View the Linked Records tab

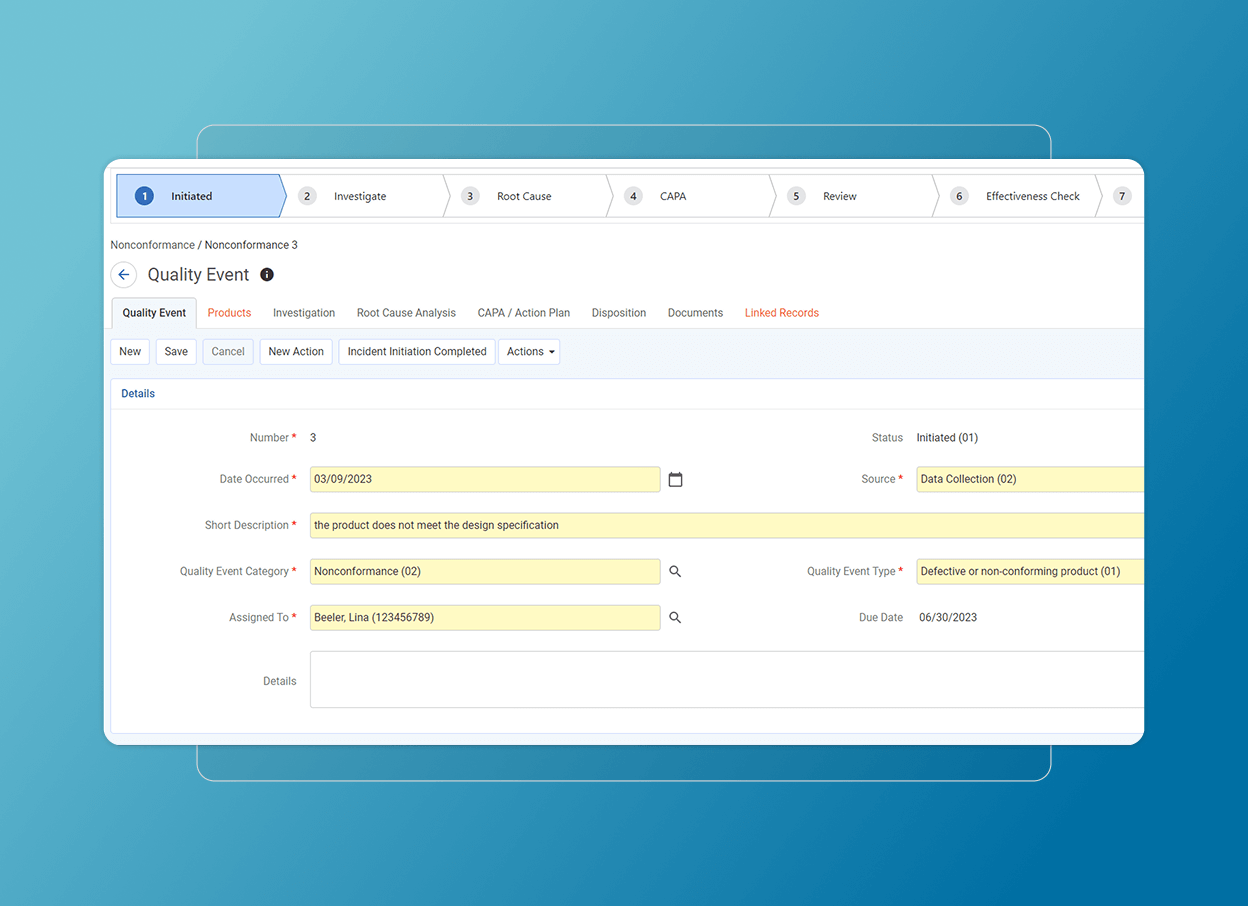pyautogui.click(x=781, y=312)
